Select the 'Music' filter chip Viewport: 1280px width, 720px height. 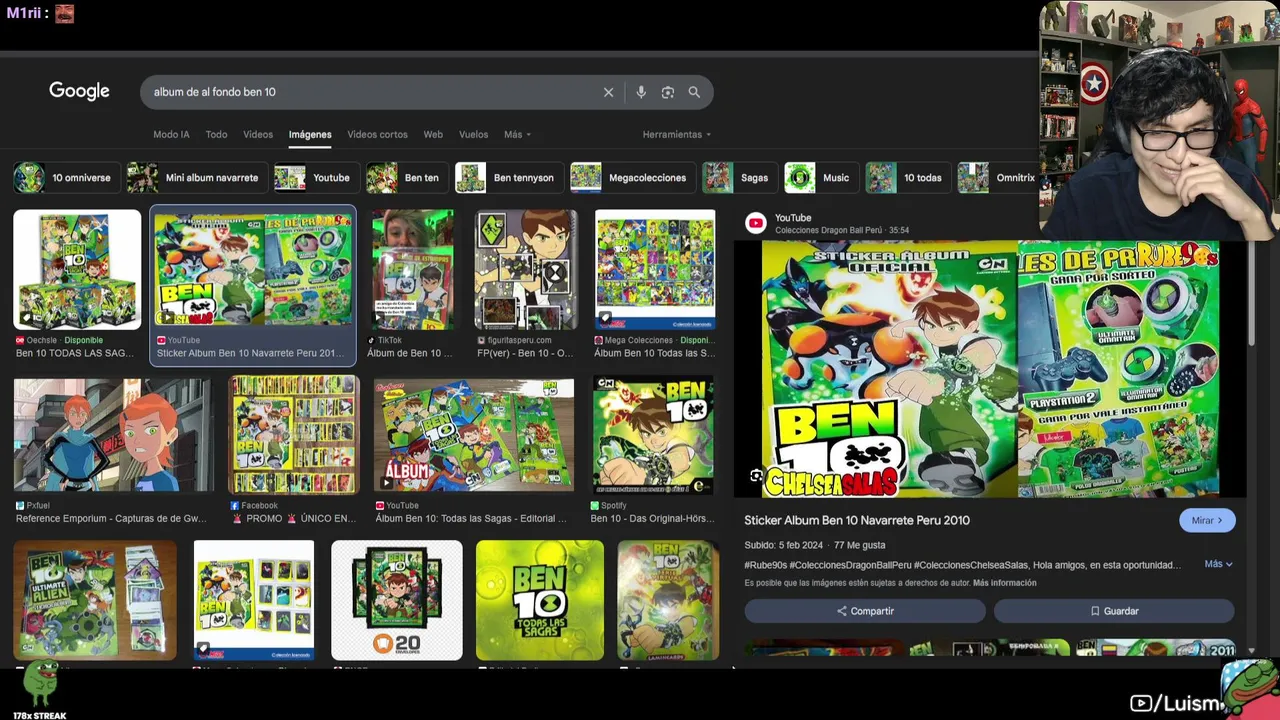[x=821, y=178]
